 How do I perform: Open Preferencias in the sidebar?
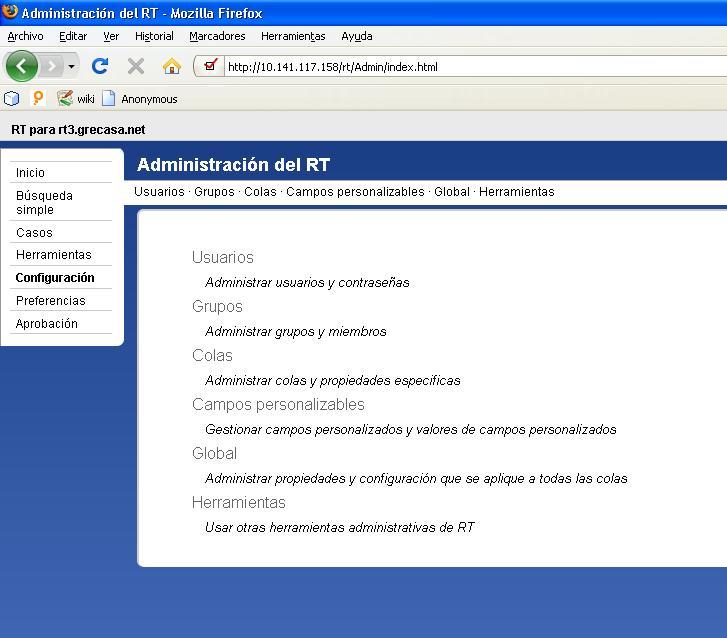(x=50, y=300)
